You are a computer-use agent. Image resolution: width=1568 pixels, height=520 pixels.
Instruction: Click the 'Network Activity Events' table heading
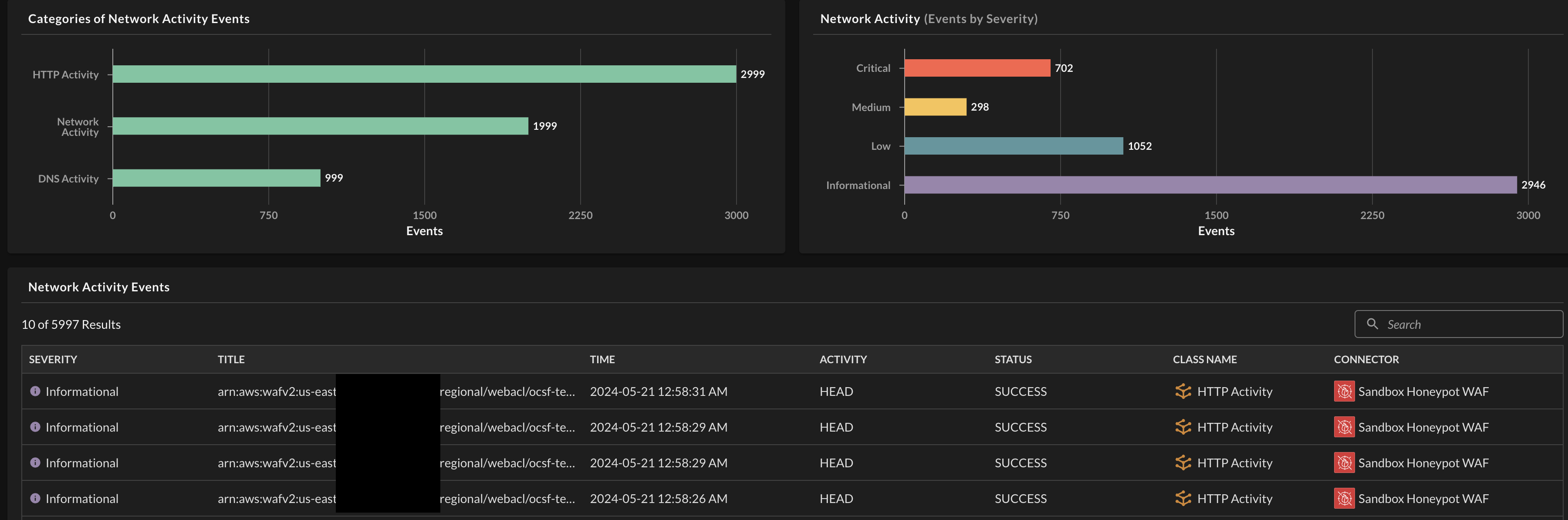tap(98, 287)
